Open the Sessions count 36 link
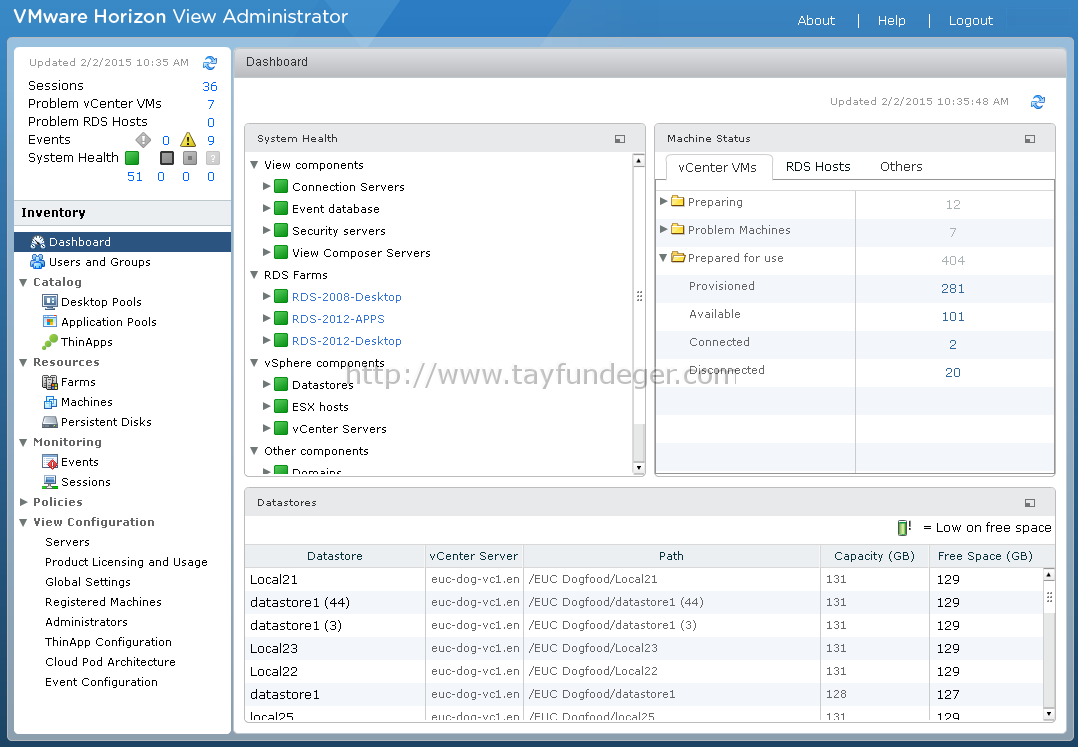1078x747 pixels. pos(210,87)
